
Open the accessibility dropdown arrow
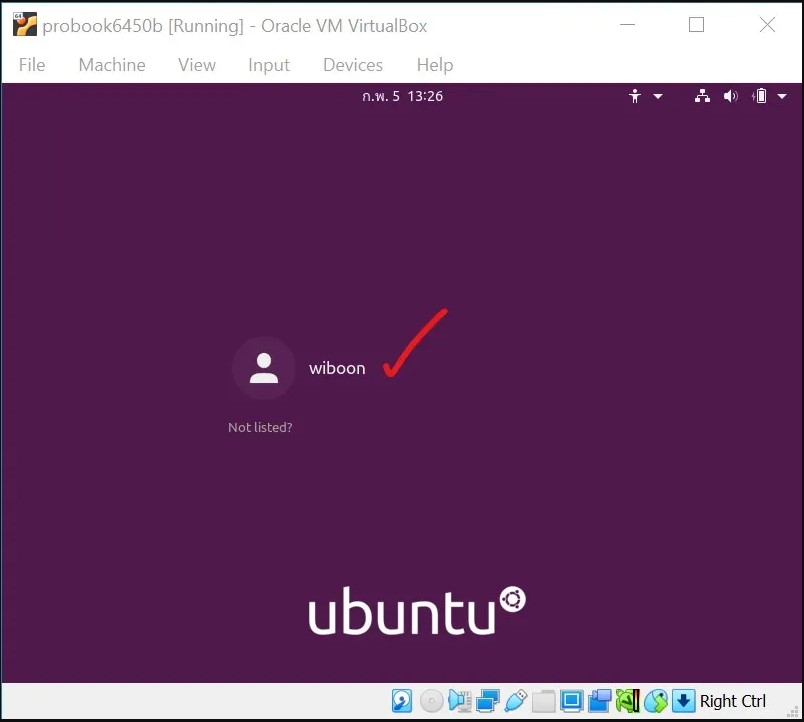pyautogui.click(x=658, y=96)
